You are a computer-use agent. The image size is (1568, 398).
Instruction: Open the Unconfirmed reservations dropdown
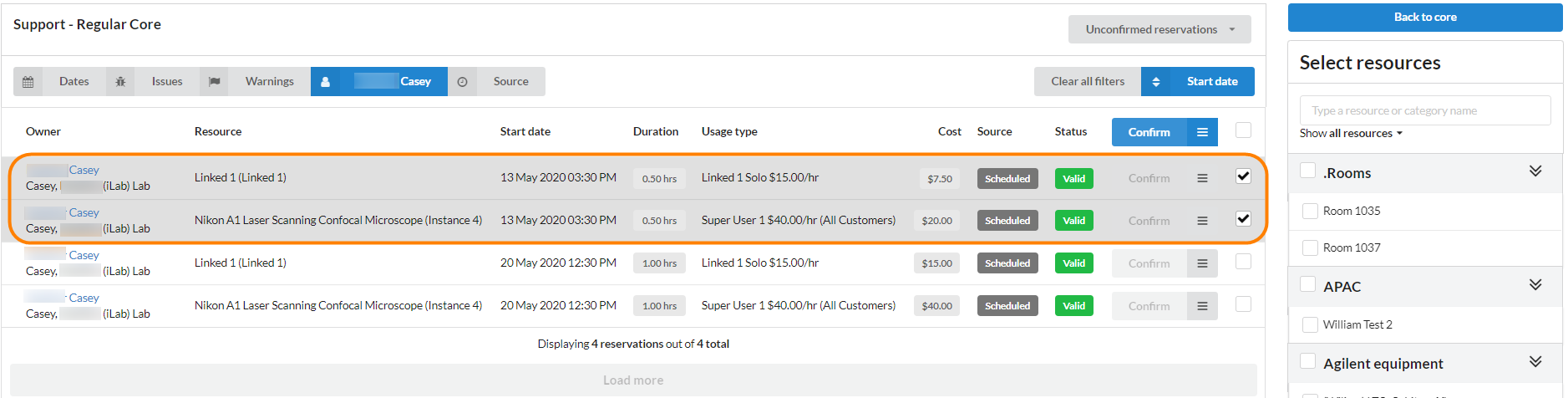(1159, 29)
